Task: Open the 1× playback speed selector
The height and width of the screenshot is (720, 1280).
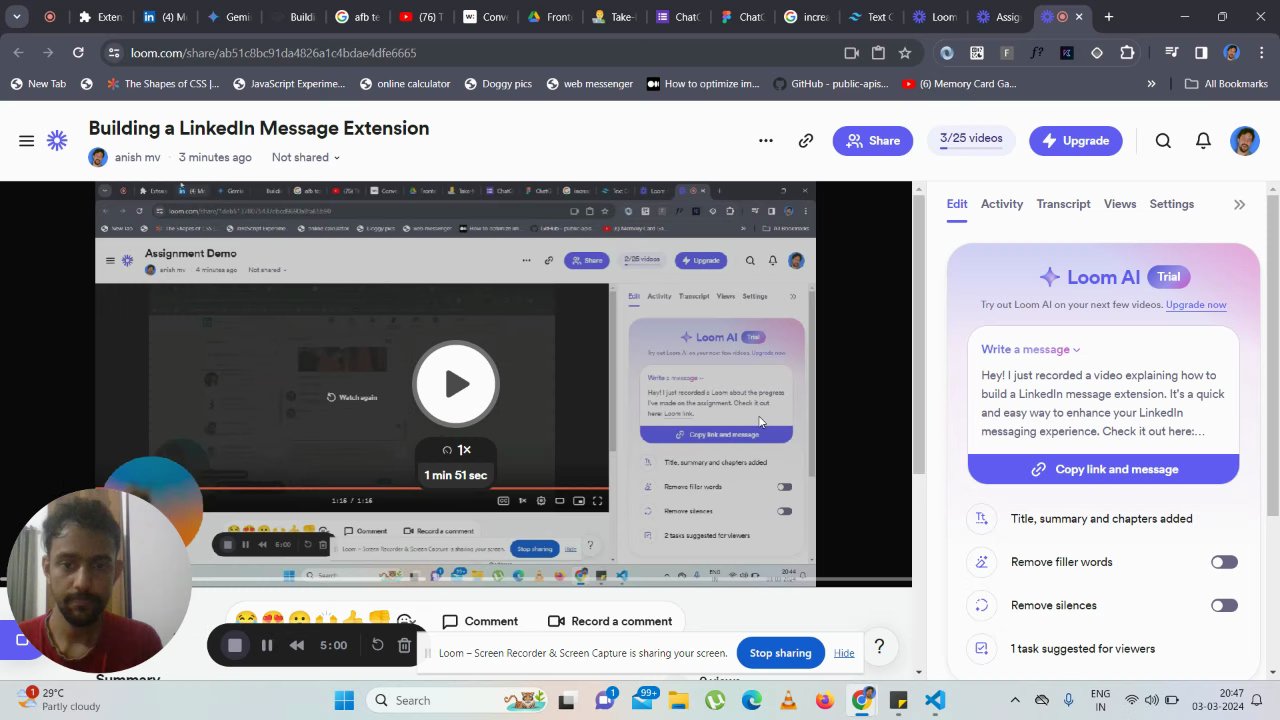Action: tap(457, 450)
